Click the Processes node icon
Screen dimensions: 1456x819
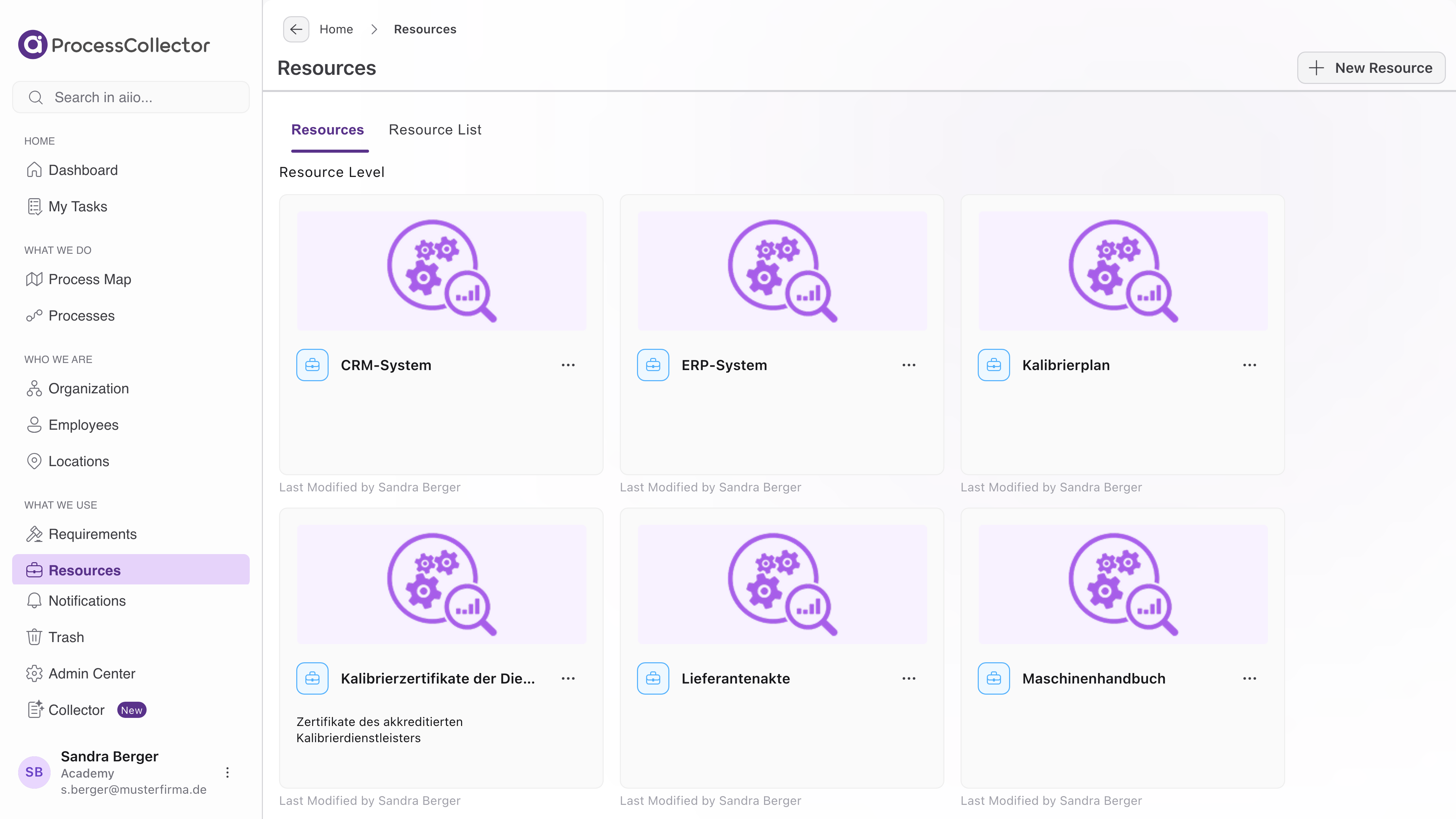tap(34, 315)
